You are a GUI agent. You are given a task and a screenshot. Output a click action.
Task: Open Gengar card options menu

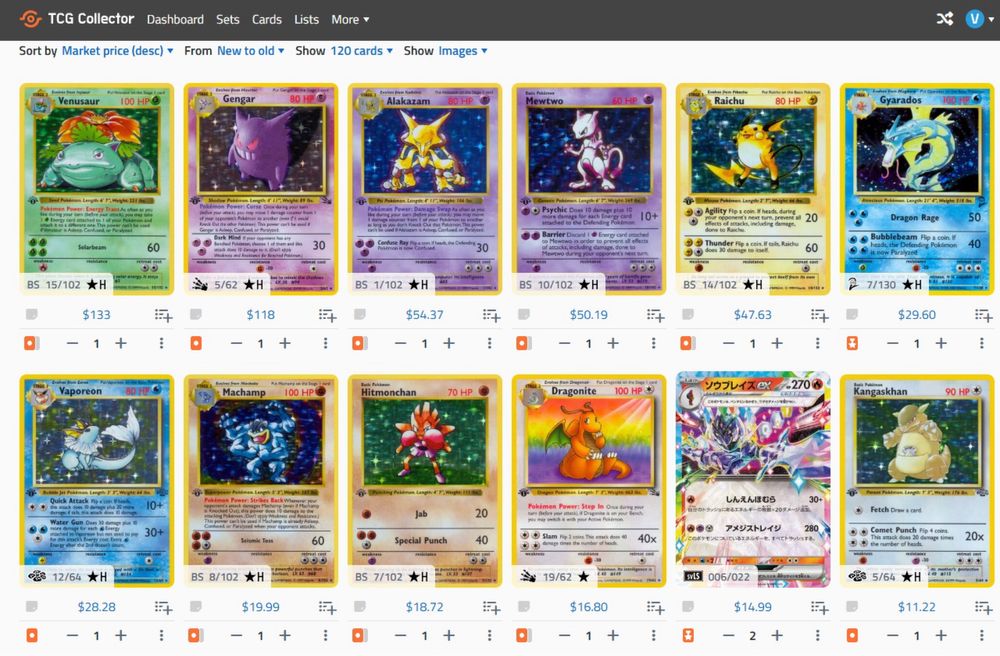pyautogui.click(x=325, y=344)
